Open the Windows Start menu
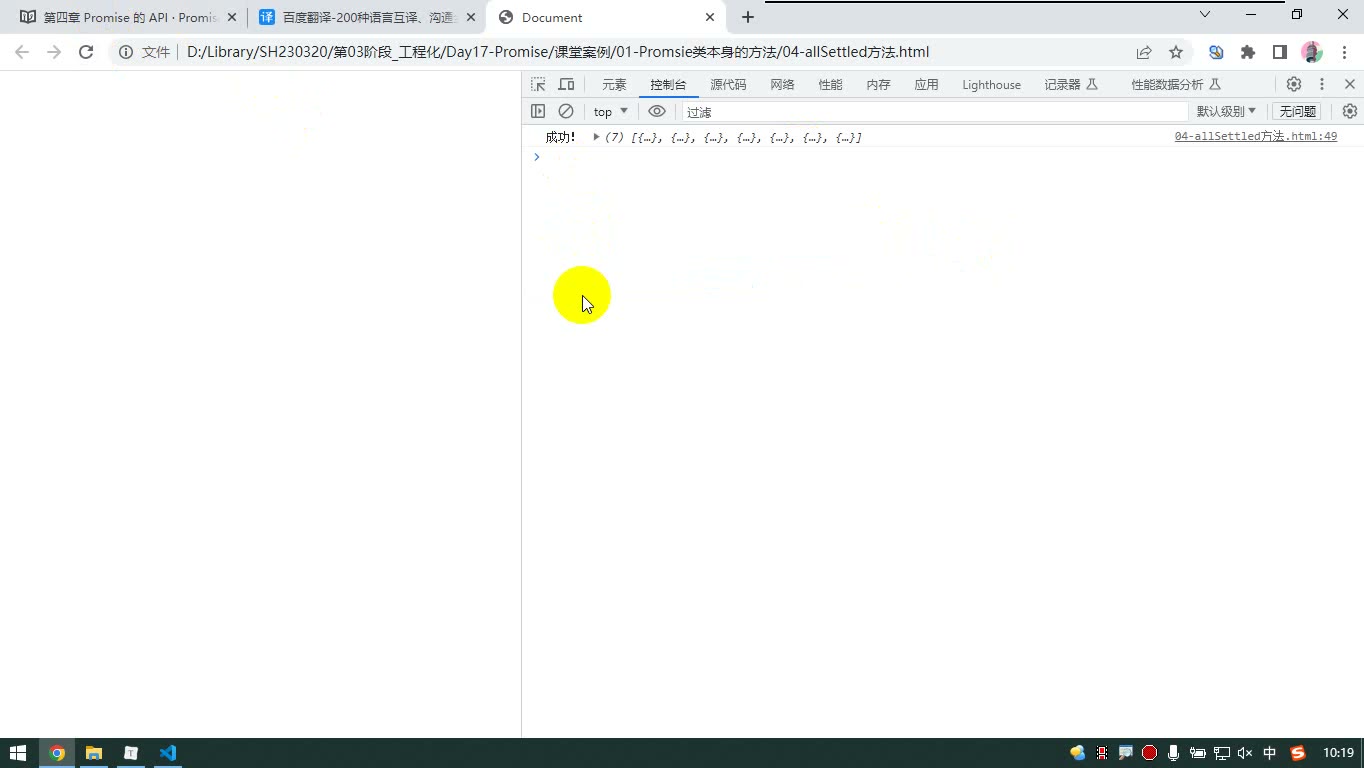The image size is (1364, 768). pyautogui.click(x=18, y=753)
